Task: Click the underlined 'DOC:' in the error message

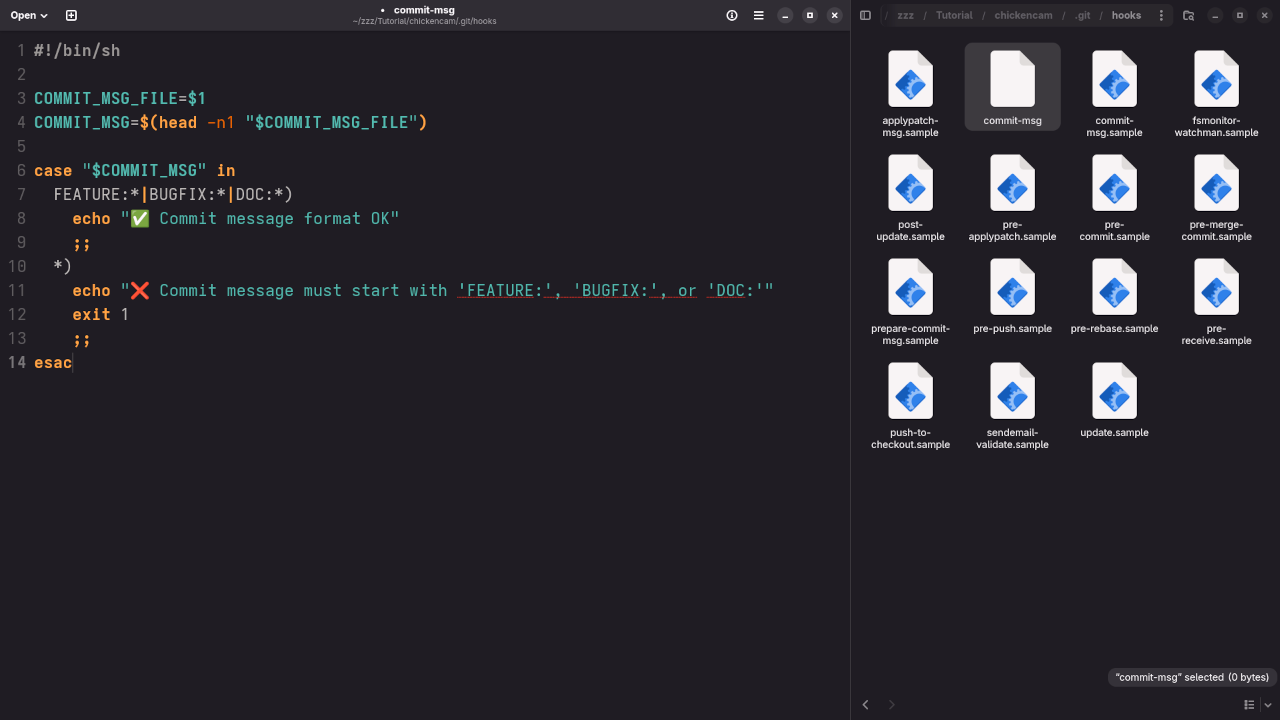Action: (x=736, y=290)
